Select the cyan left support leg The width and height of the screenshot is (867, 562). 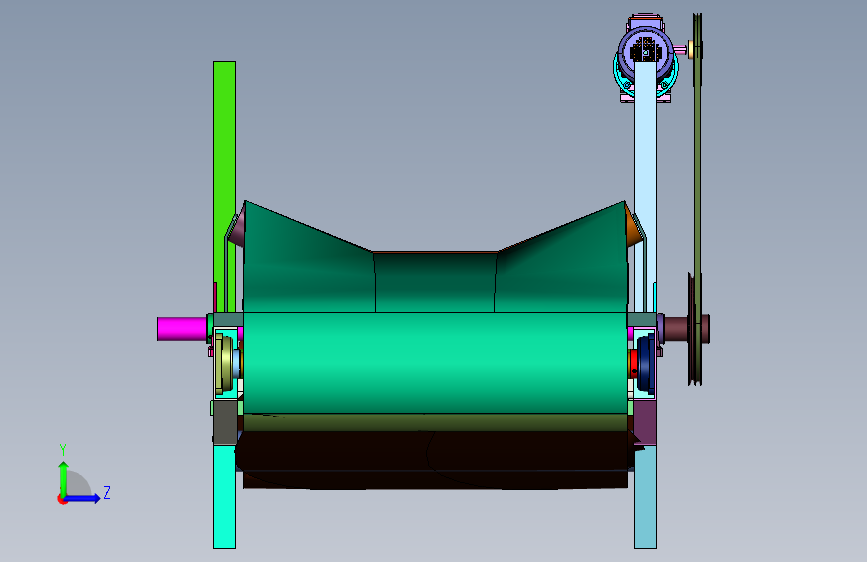coord(224,497)
